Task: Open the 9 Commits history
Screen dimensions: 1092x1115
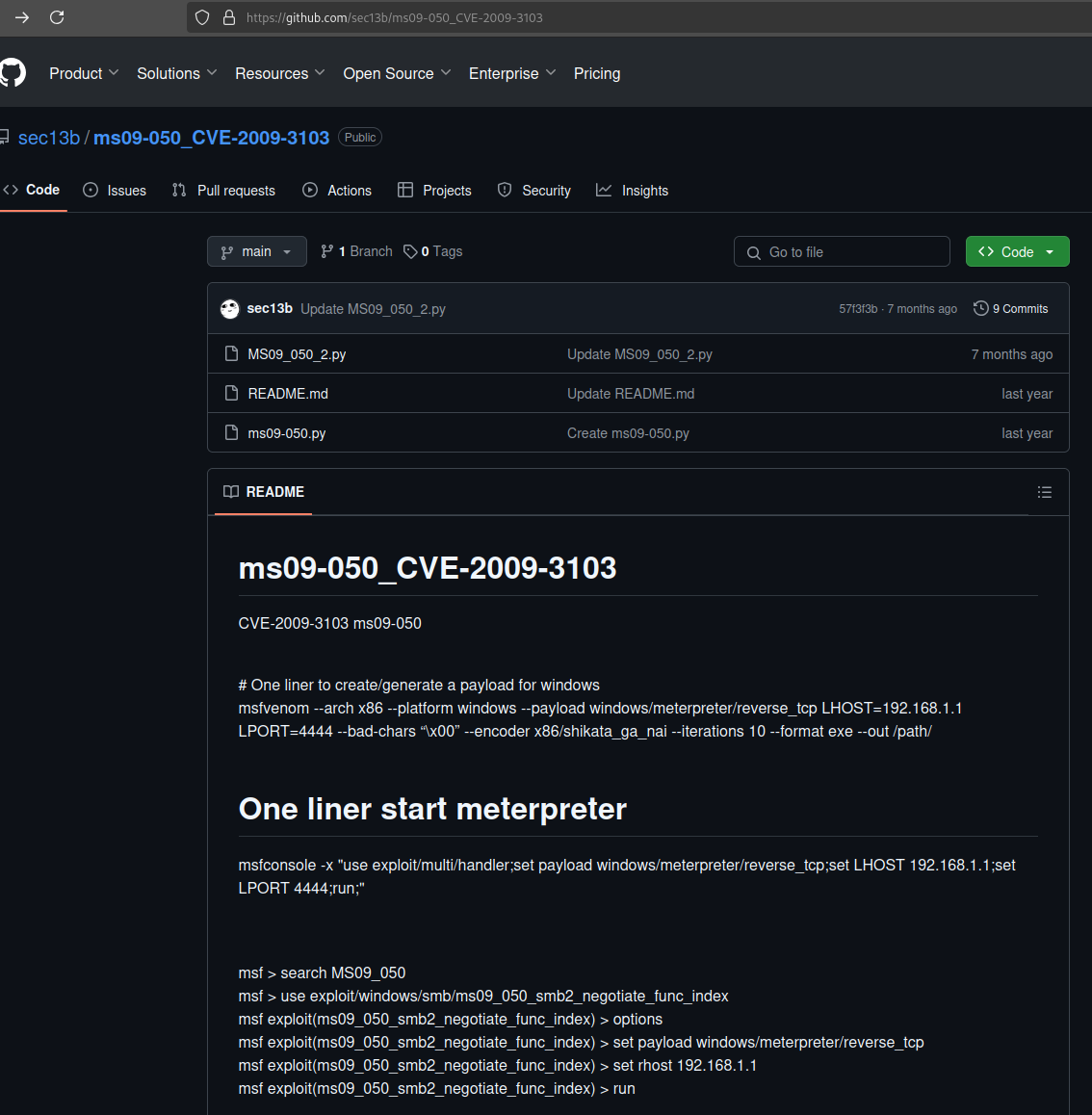Action: point(1011,309)
